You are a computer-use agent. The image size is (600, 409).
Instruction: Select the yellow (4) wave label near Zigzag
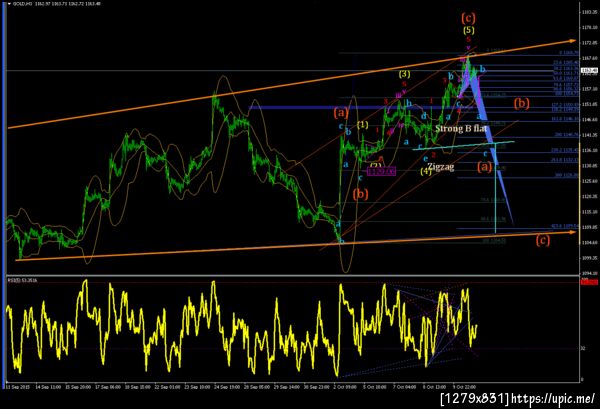(x=426, y=171)
